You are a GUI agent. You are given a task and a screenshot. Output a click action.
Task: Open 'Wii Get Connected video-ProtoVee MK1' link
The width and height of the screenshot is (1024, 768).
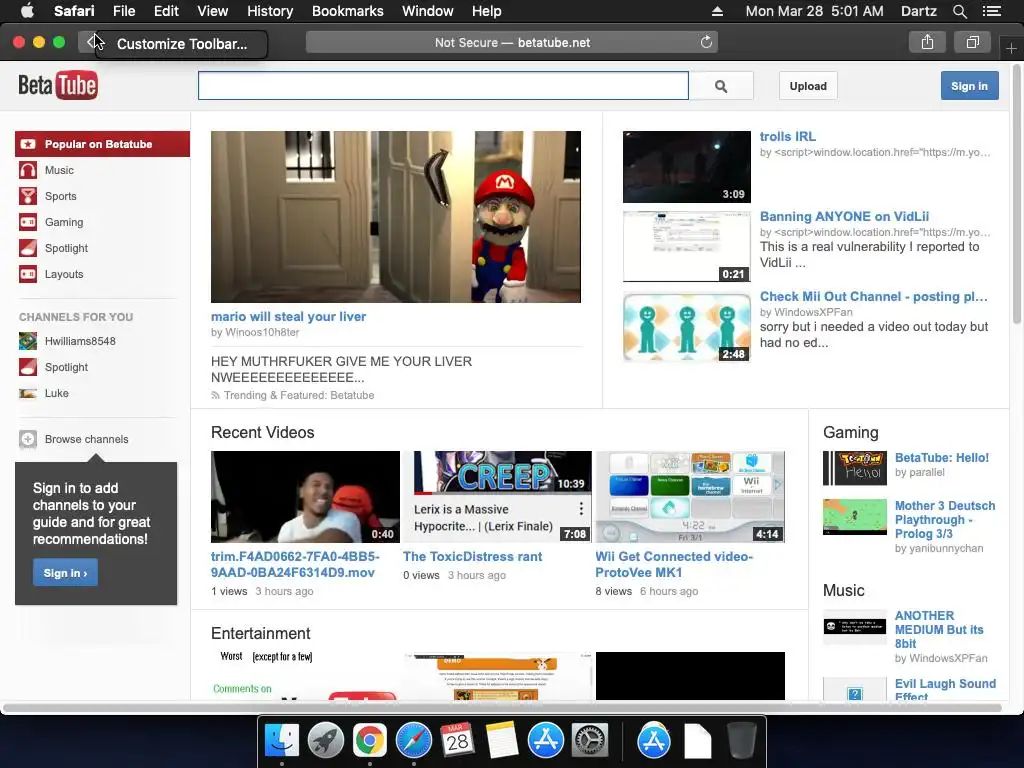coord(674,565)
